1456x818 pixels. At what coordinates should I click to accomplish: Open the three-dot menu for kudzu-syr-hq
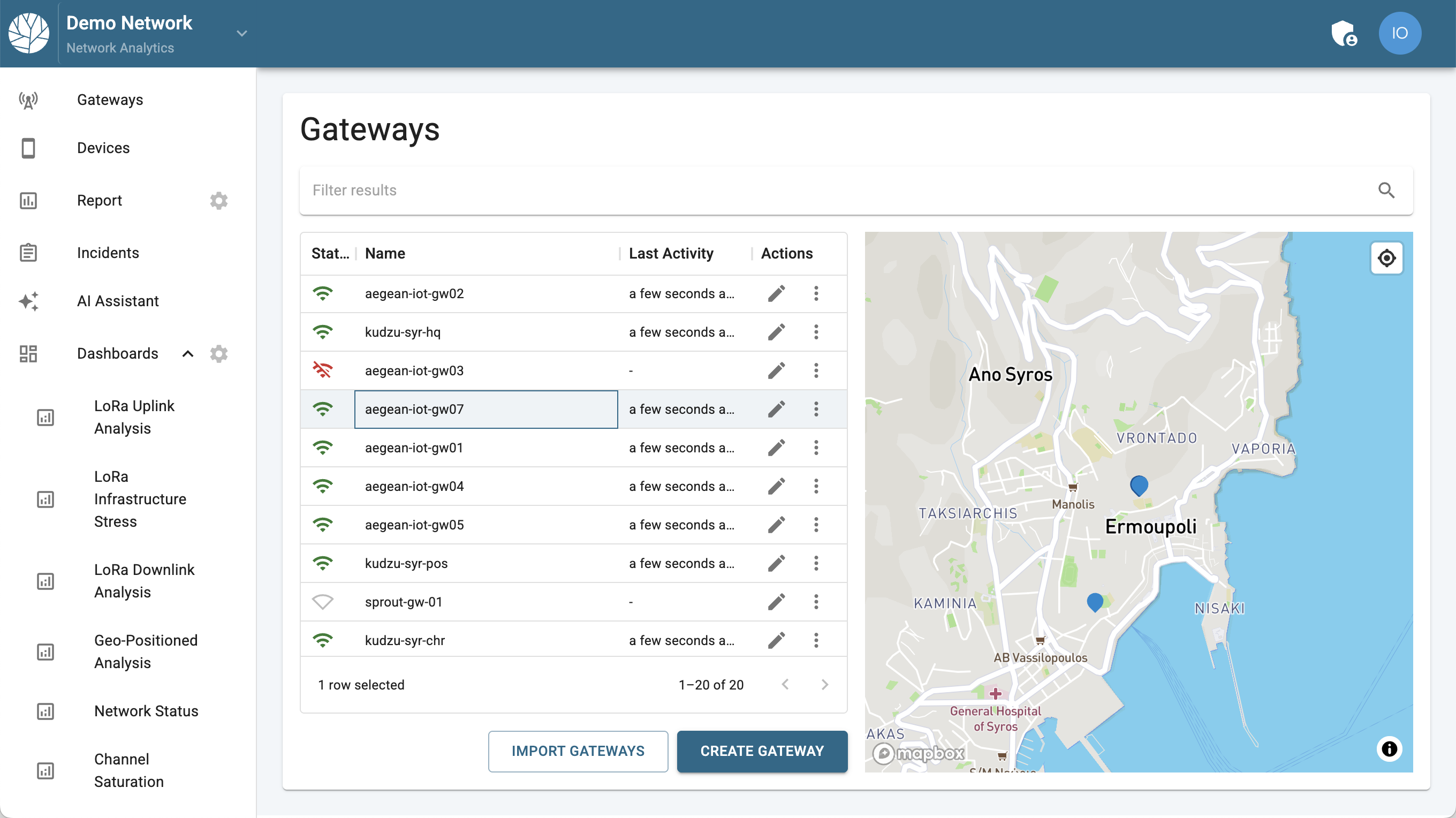pyautogui.click(x=816, y=332)
